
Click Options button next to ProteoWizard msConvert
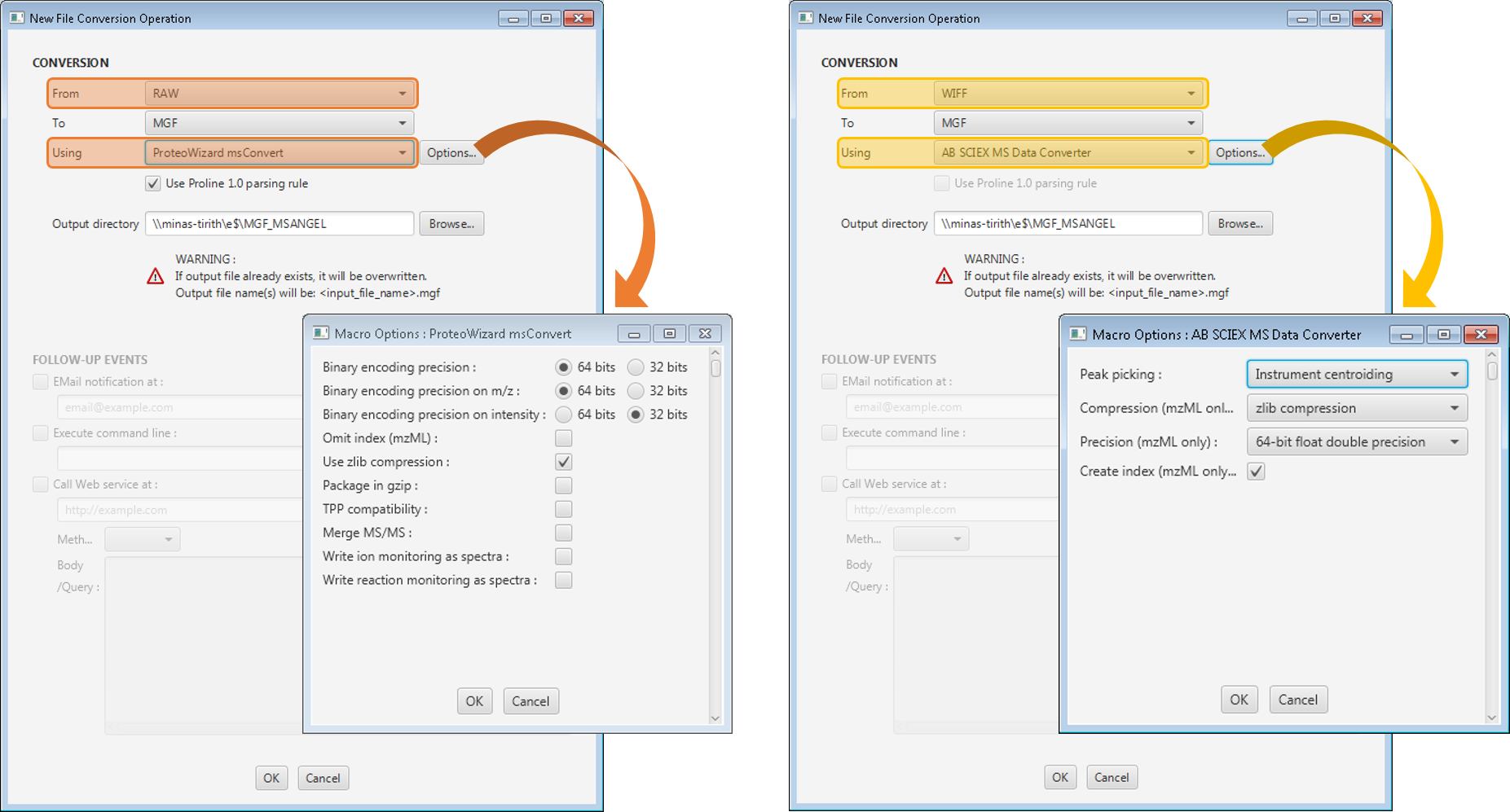point(451,153)
